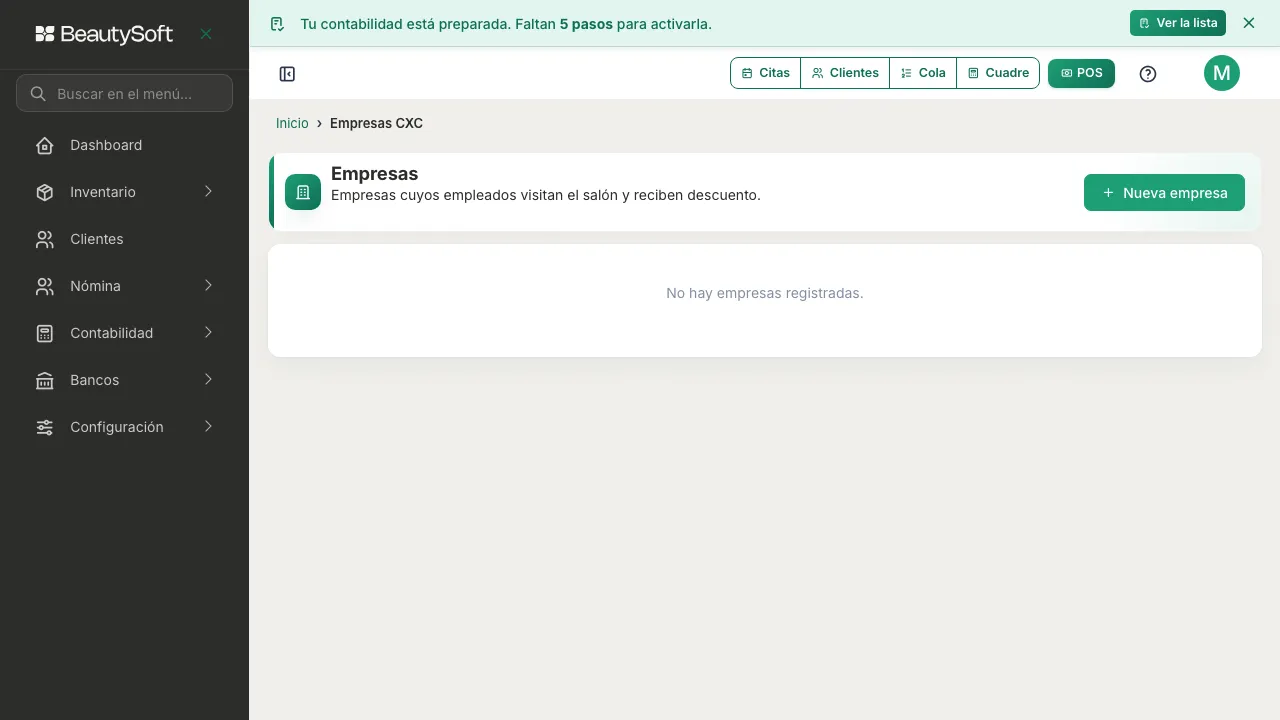The width and height of the screenshot is (1280, 720).
Task: Open Cola queue from the top toolbar
Action: pos(923,73)
